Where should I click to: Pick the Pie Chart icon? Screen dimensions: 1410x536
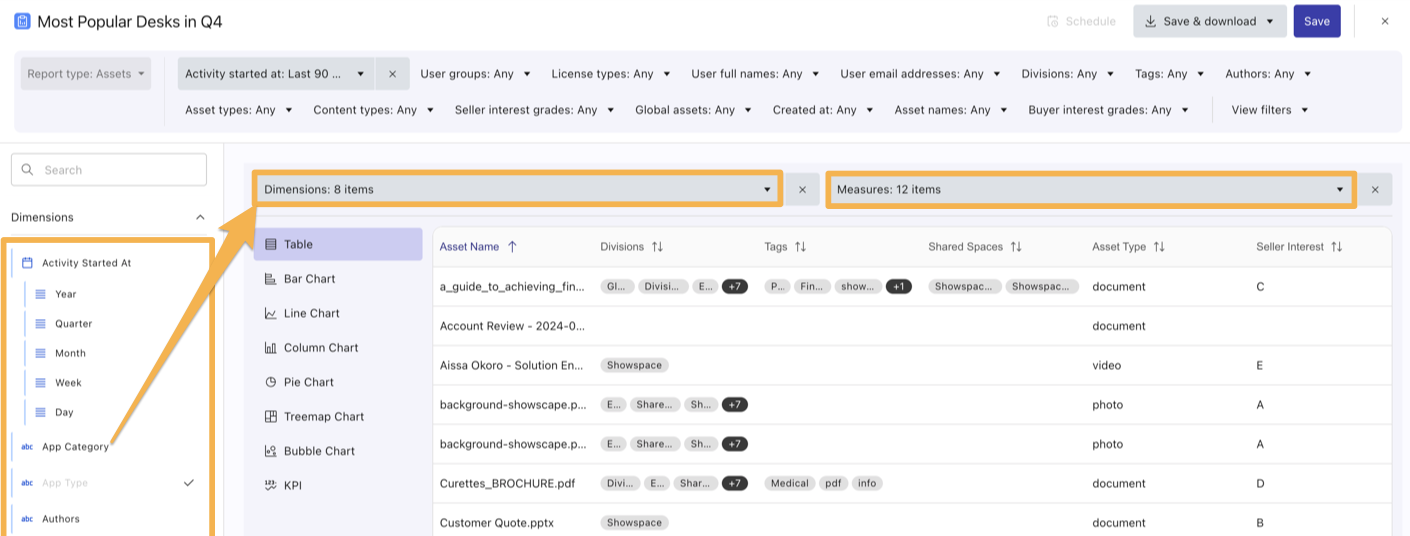tap(270, 382)
